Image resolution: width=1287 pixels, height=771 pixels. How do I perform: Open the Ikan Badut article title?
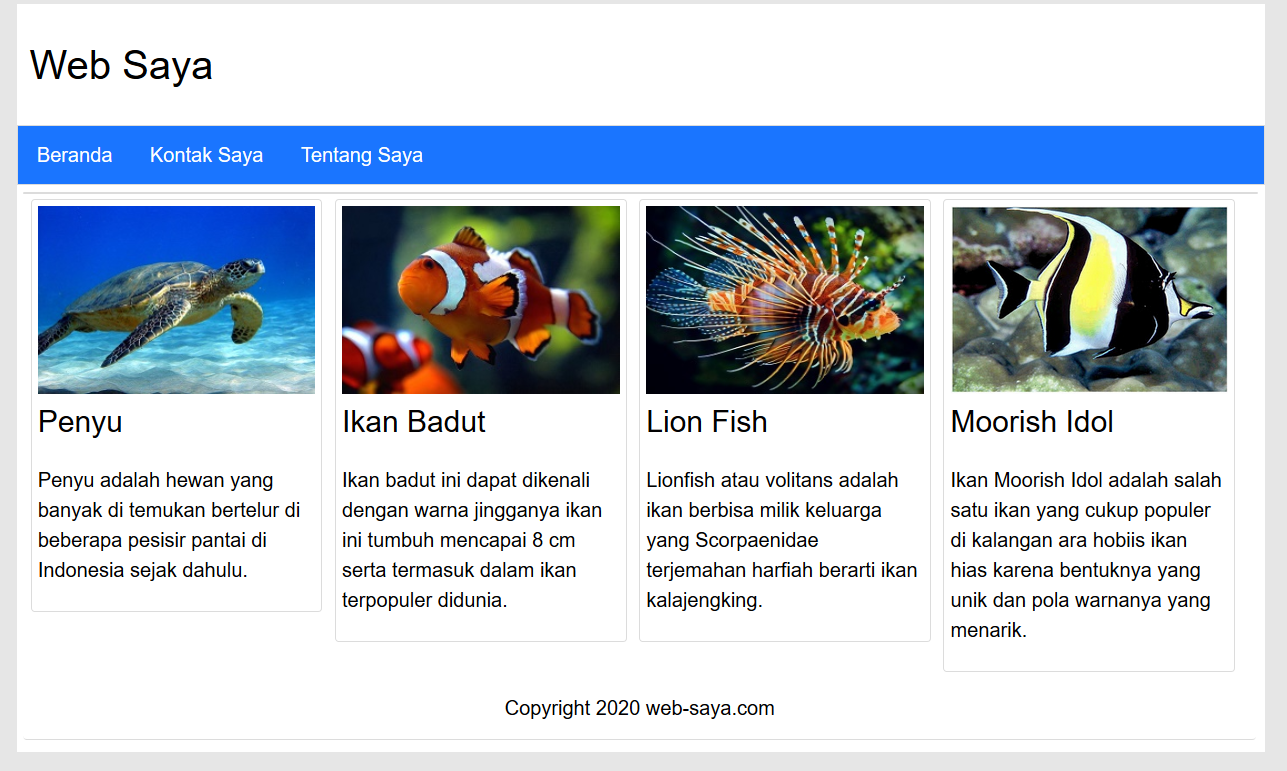point(413,421)
